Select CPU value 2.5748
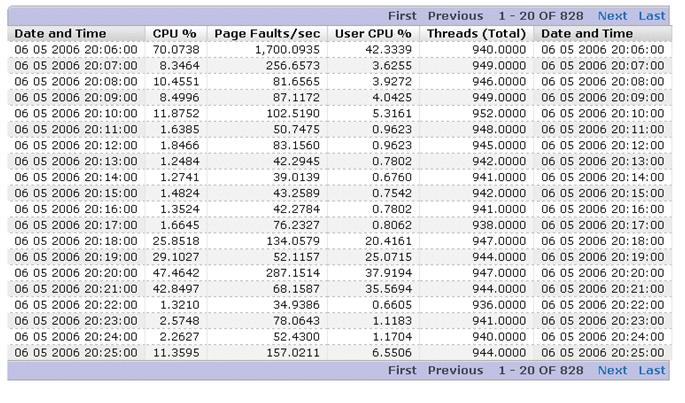The width and height of the screenshot is (685, 403). (179, 321)
